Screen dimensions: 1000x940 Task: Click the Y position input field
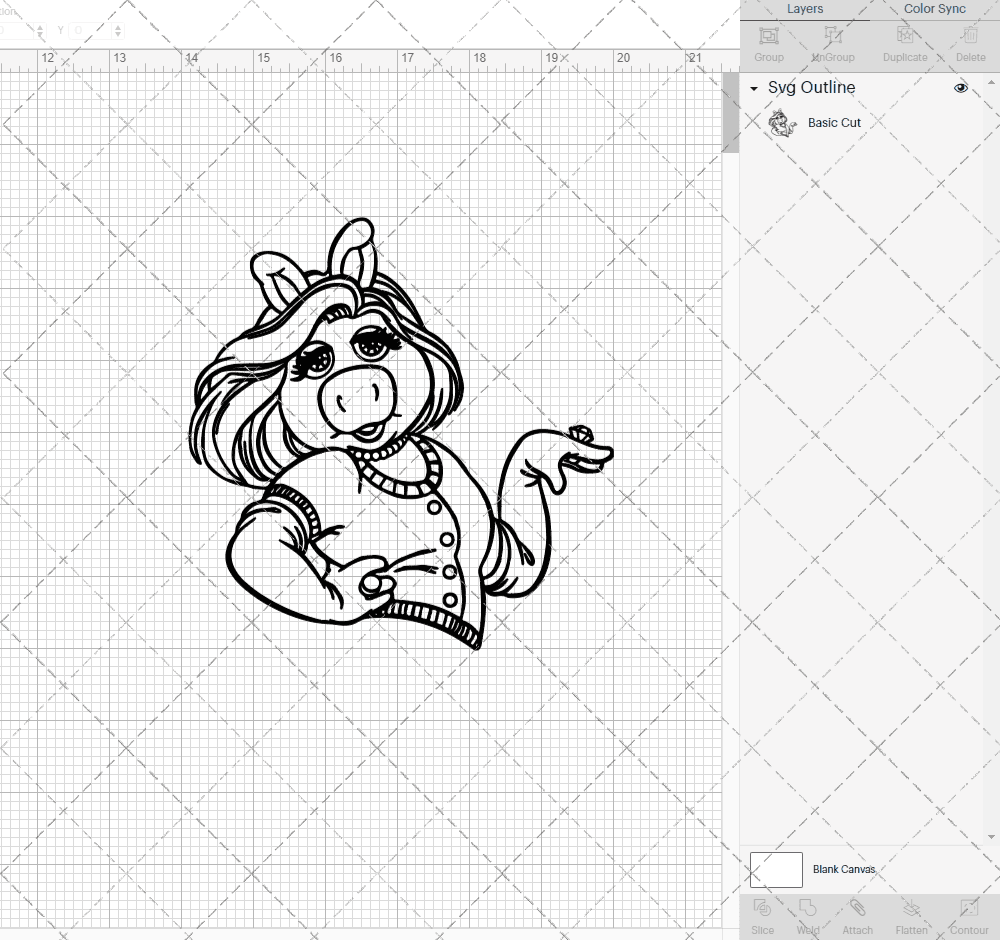78,30
